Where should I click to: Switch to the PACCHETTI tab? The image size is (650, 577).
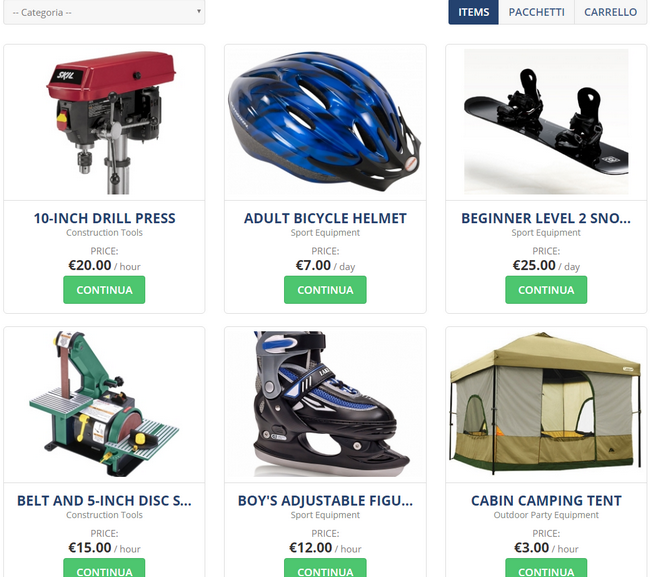point(536,12)
